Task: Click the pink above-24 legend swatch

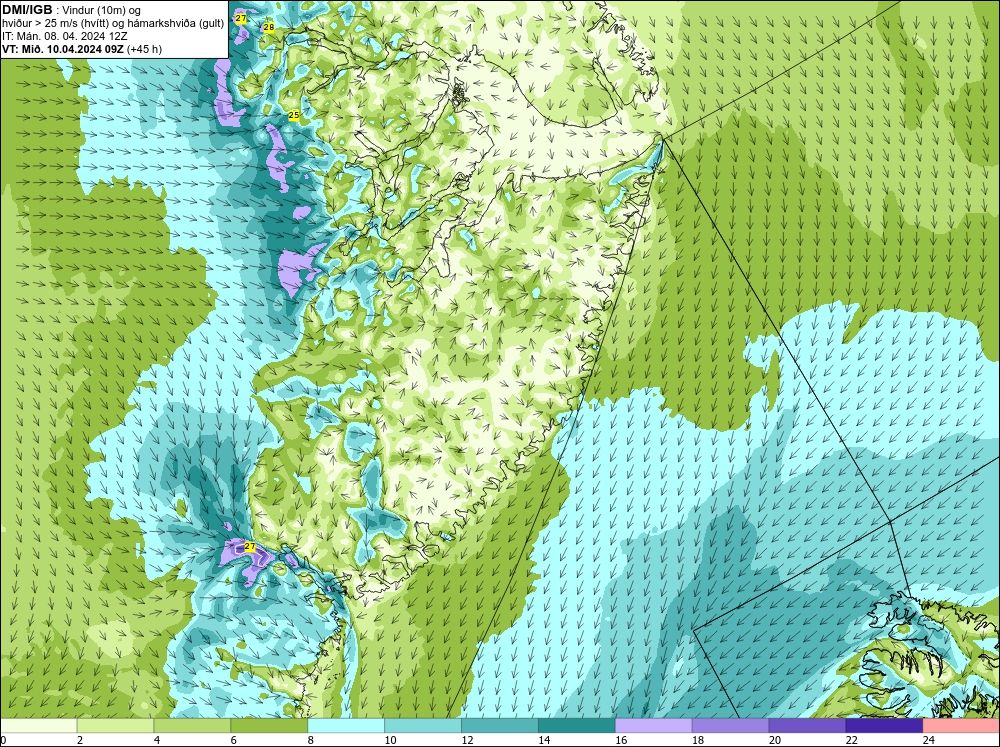Action: 961,726
